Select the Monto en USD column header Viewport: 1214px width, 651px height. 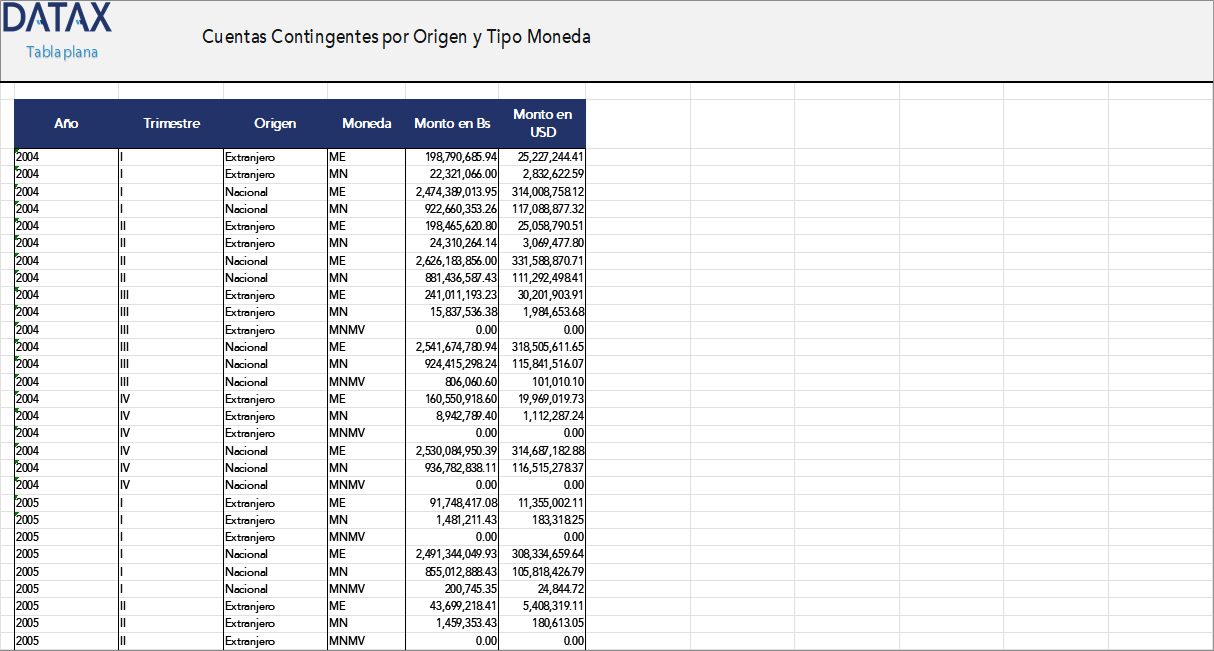click(542, 123)
